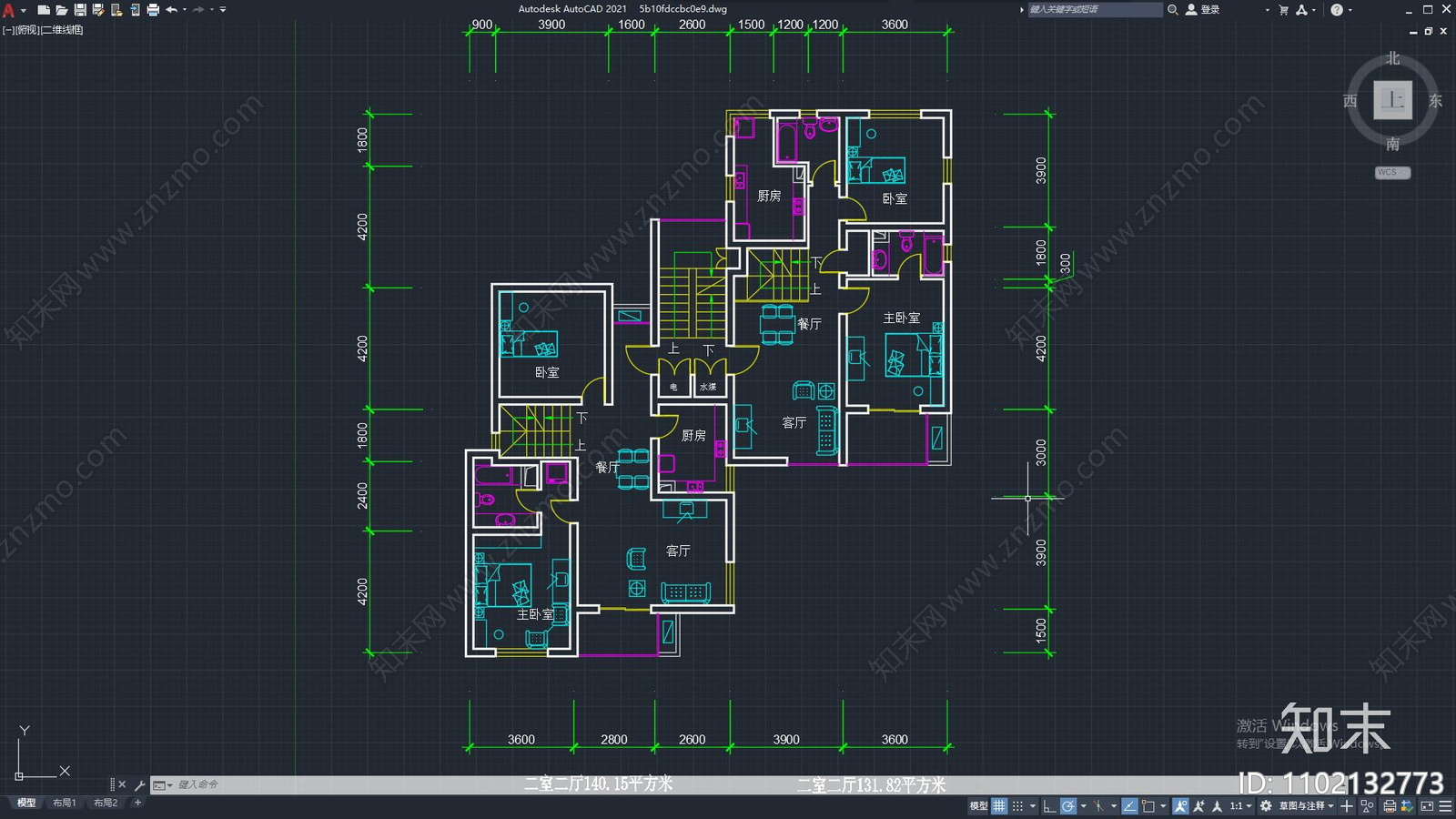Customize Quick Access Toolbar dropdown
This screenshot has width=1456, height=819.
[x=223, y=10]
